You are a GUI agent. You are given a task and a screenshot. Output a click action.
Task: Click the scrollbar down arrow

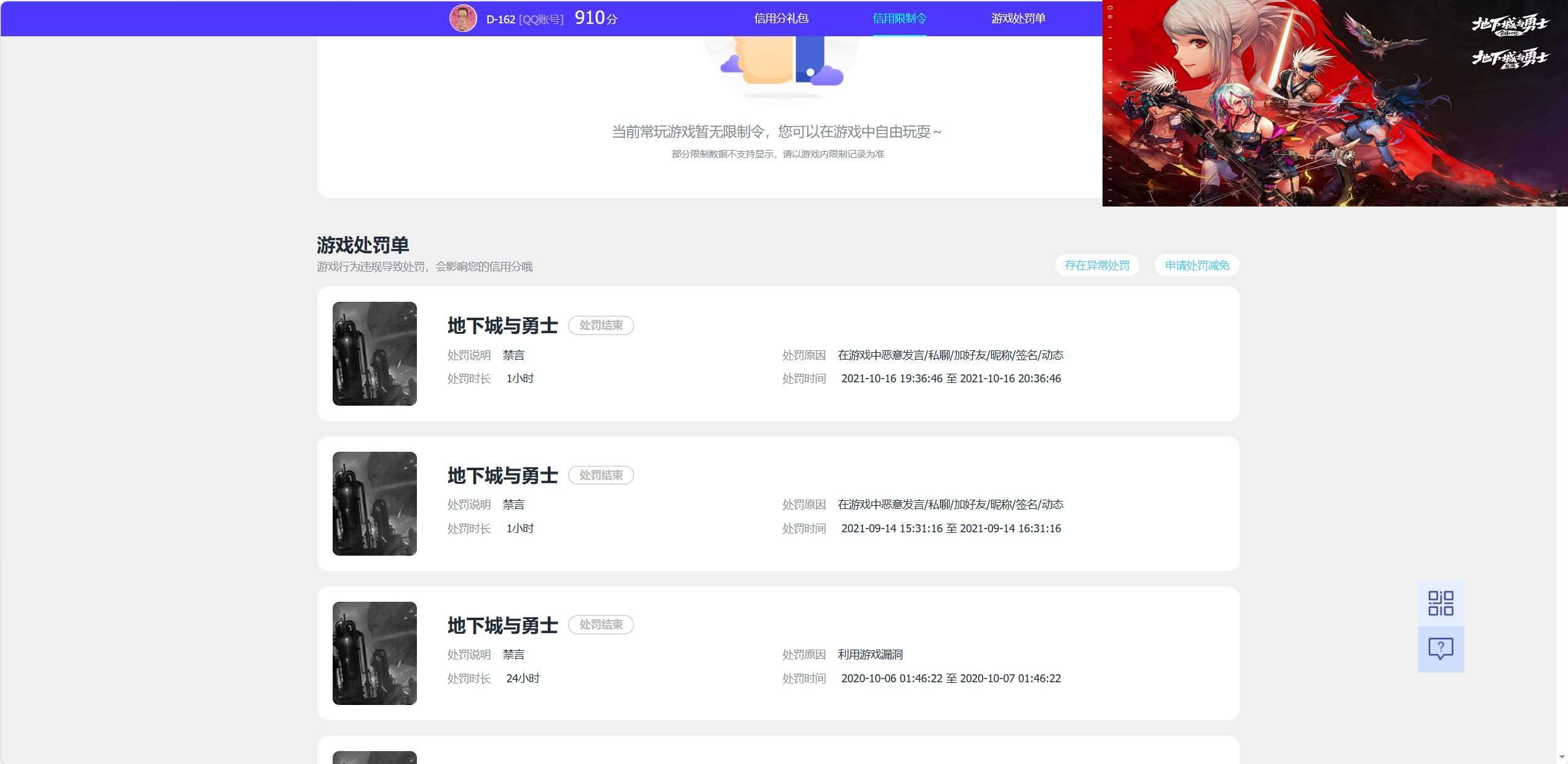(x=1562, y=757)
